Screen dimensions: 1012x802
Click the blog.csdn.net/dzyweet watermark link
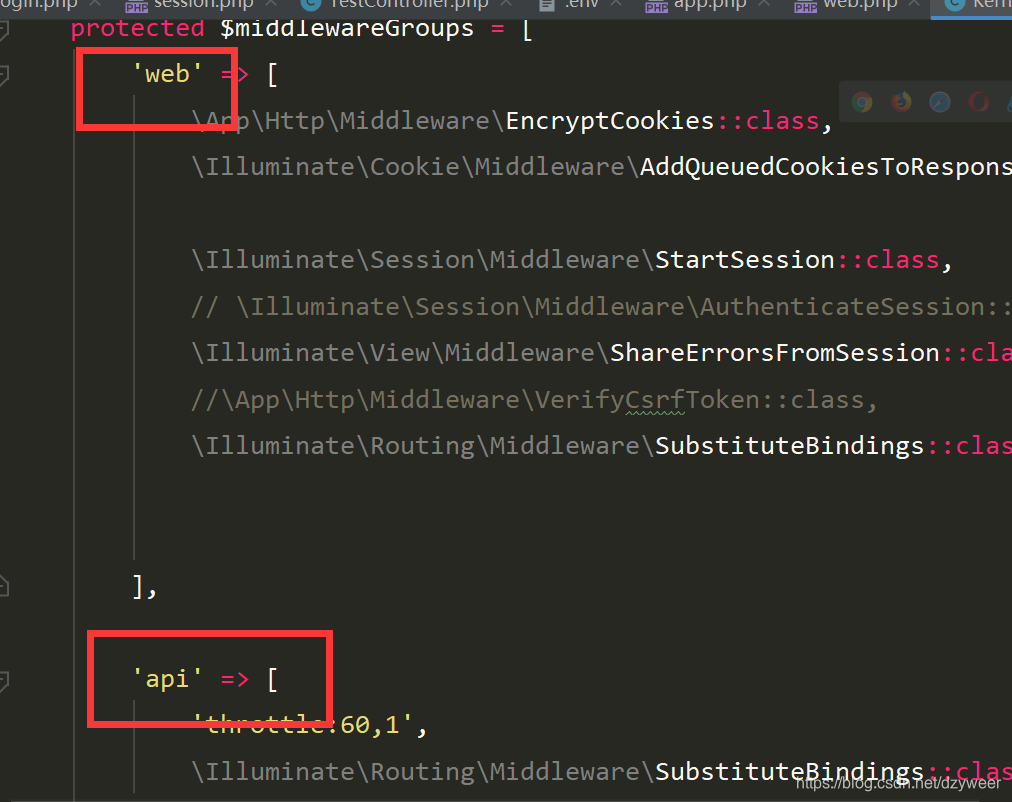point(896,786)
